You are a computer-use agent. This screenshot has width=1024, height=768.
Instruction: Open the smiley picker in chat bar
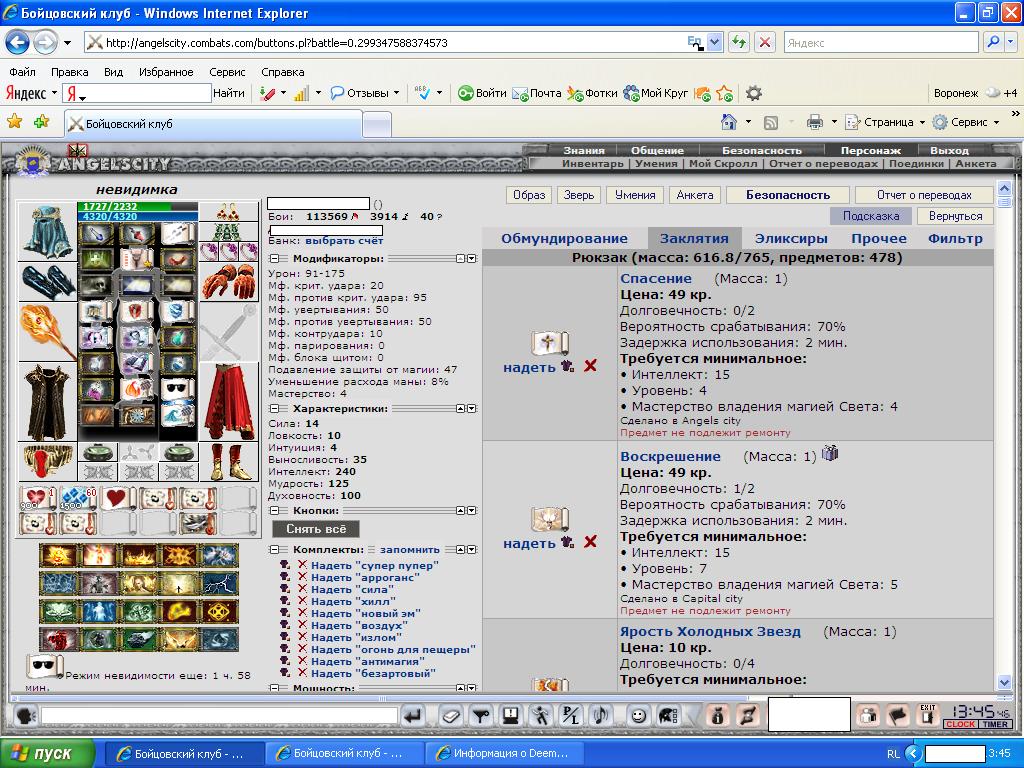pyautogui.click(x=638, y=716)
